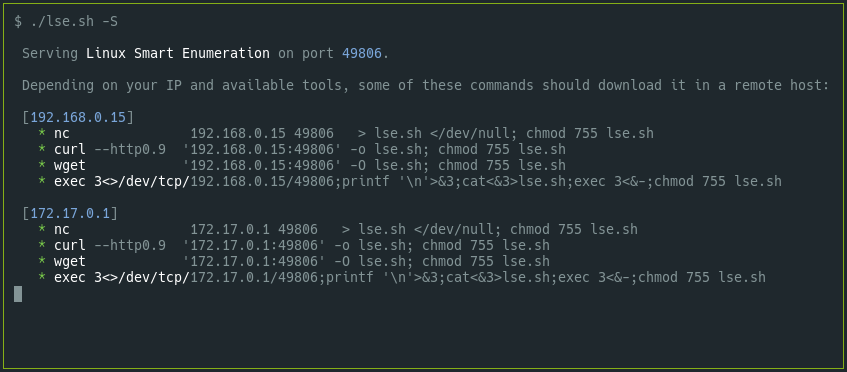
Task: Click the [192.168.0.15] section header
Action: tap(78, 117)
